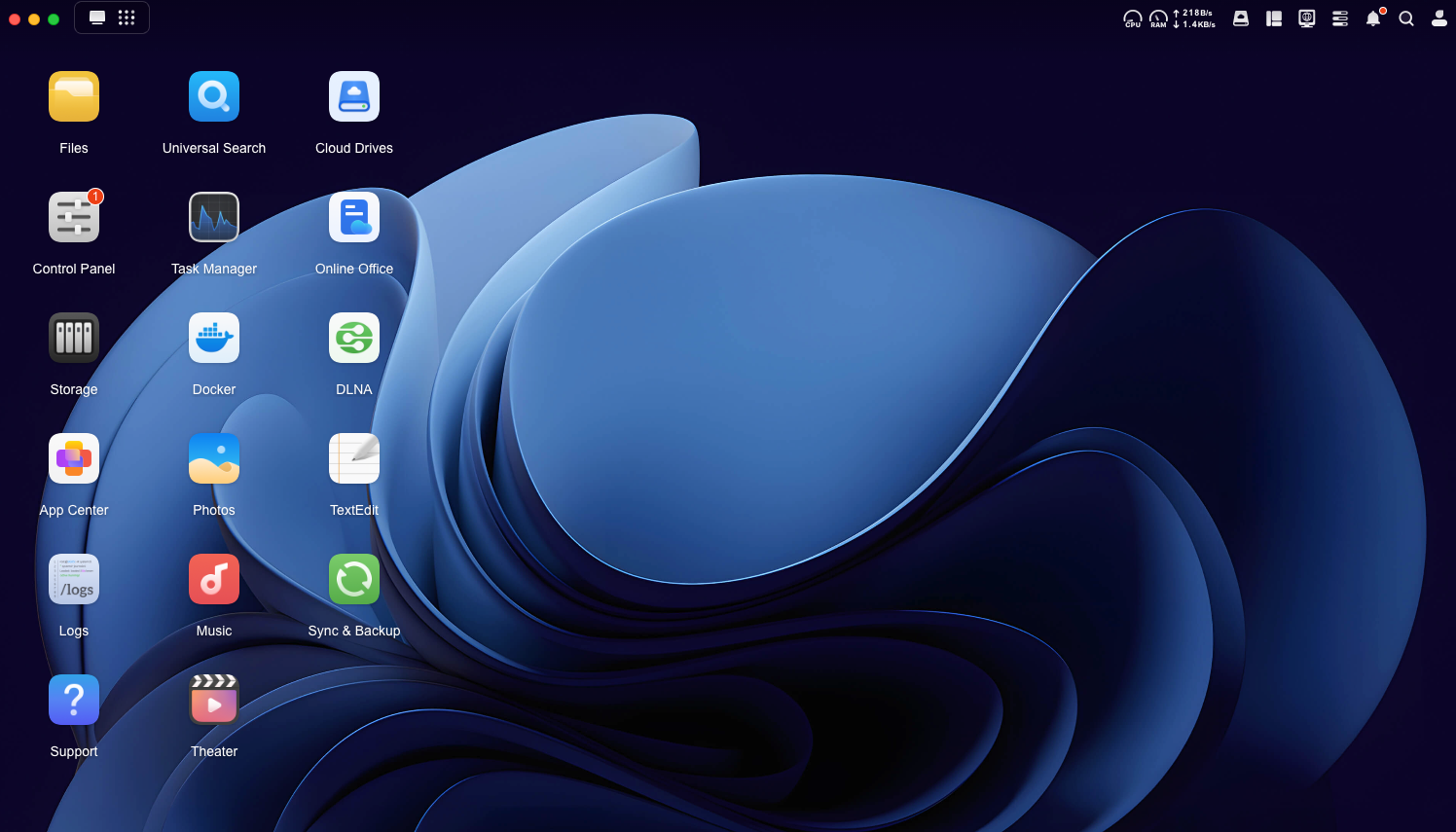Viewport: 1456px width, 832px height.
Task: Launch the Task Manager app
Action: tap(214, 218)
